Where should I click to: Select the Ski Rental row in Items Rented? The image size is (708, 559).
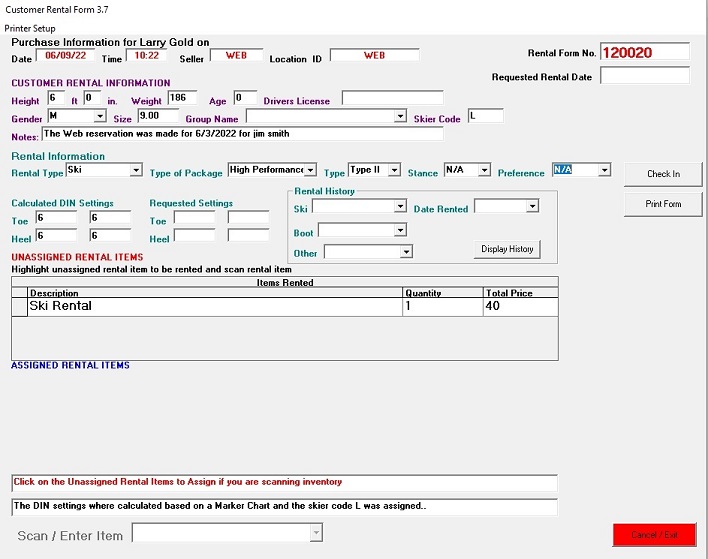click(x=214, y=306)
